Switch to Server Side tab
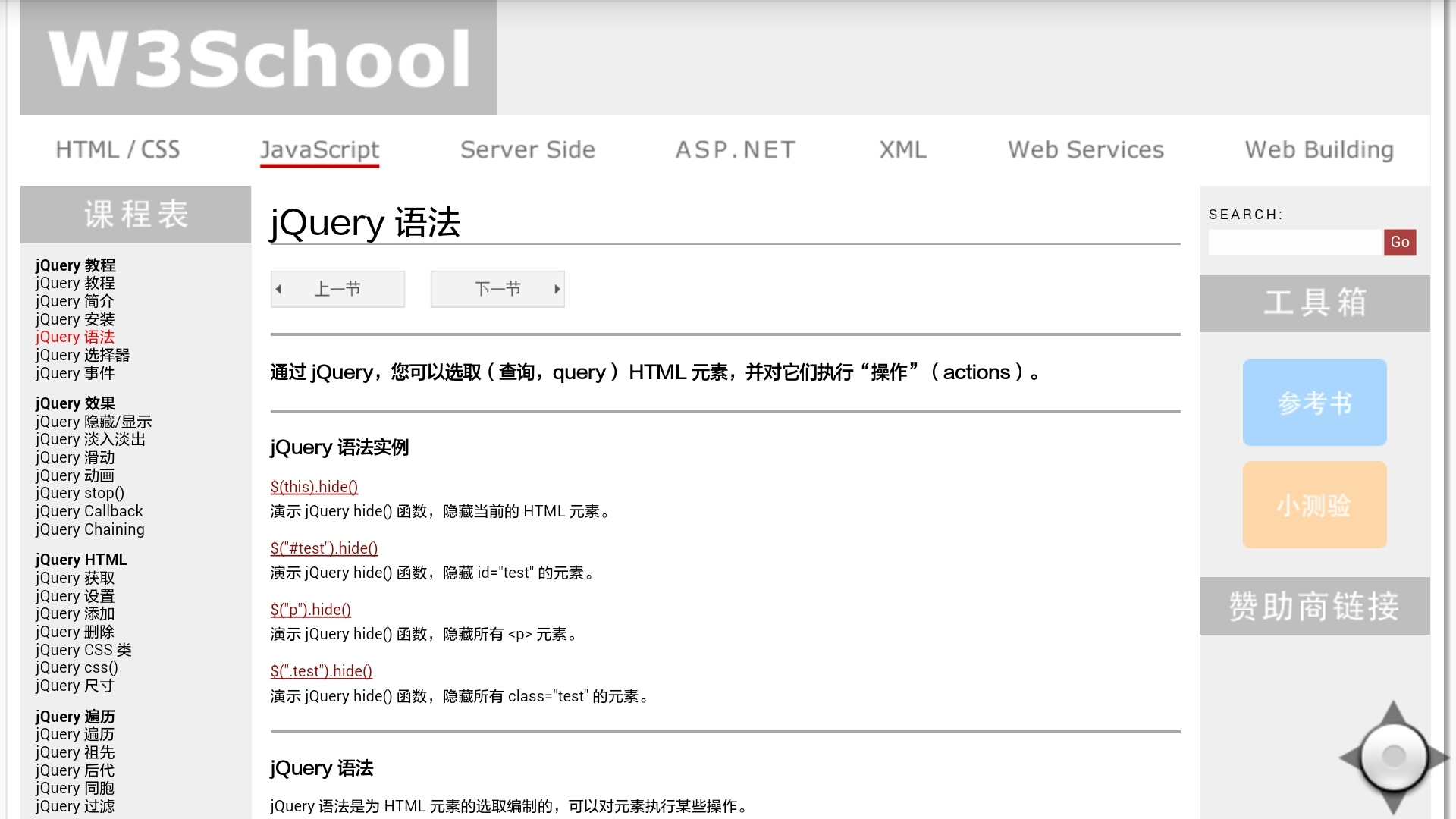The image size is (1456, 819). (x=528, y=149)
